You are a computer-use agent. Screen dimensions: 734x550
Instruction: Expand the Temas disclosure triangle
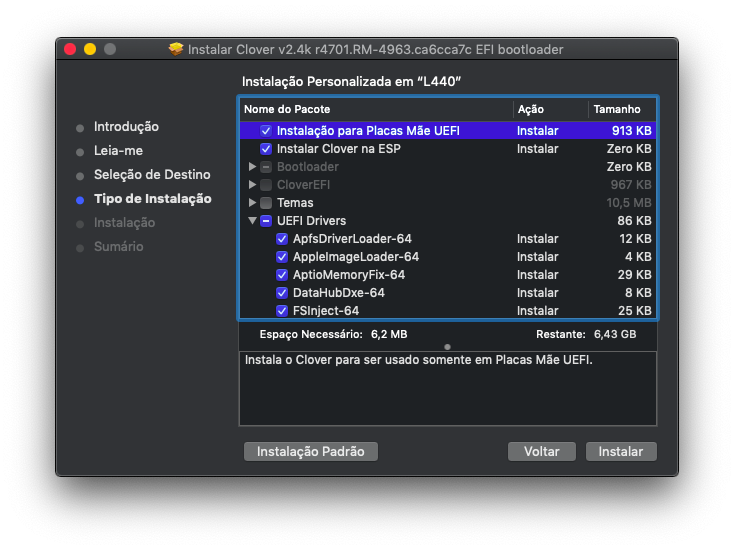252,203
